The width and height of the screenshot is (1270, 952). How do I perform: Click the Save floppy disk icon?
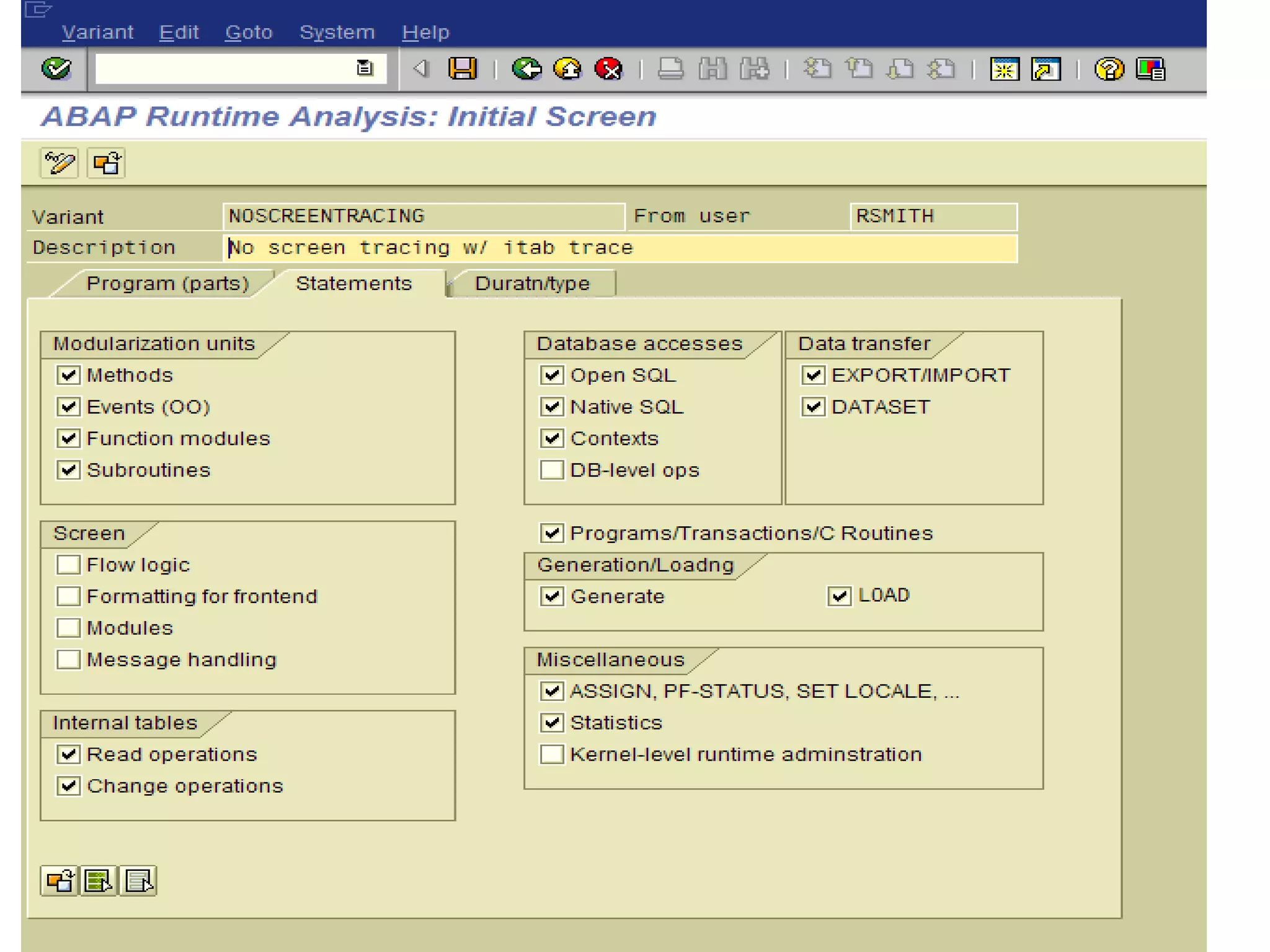coord(463,68)
